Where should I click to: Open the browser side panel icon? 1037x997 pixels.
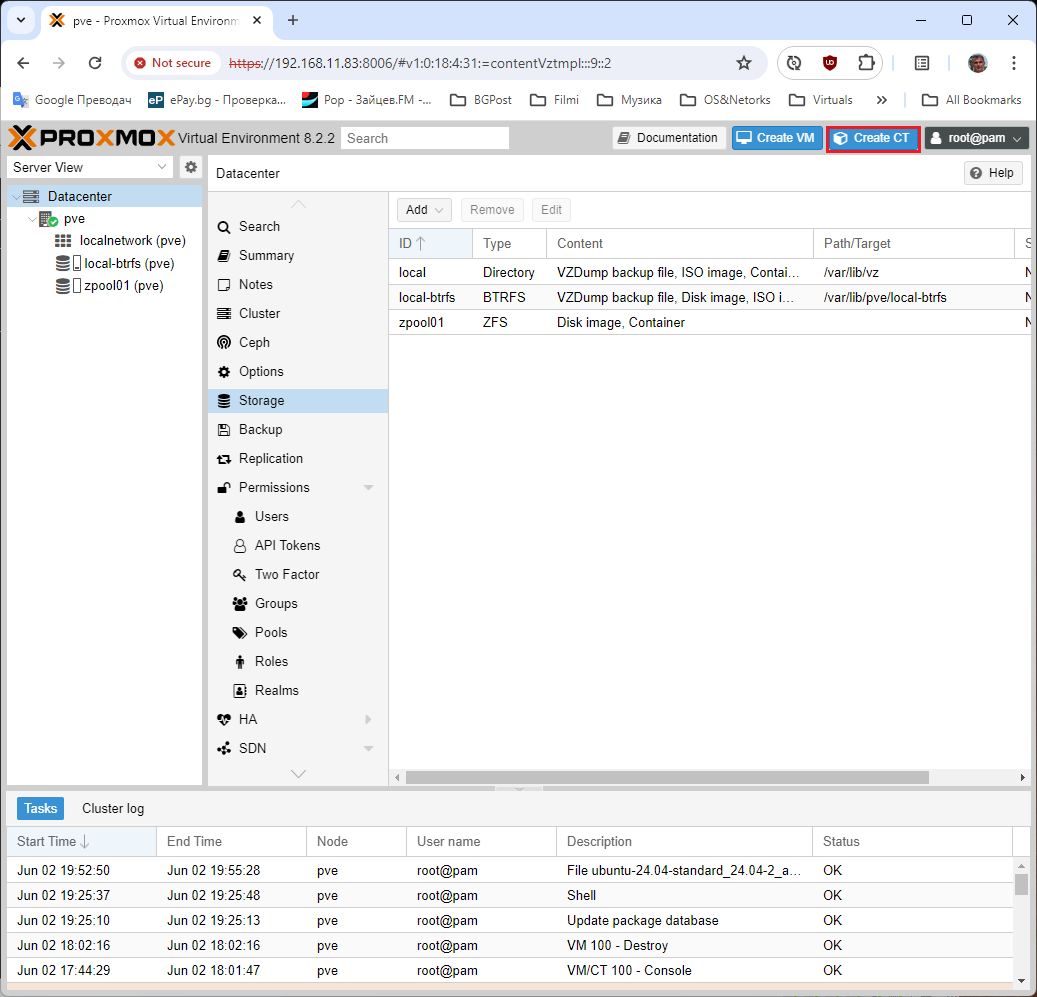tap(921, 63)
